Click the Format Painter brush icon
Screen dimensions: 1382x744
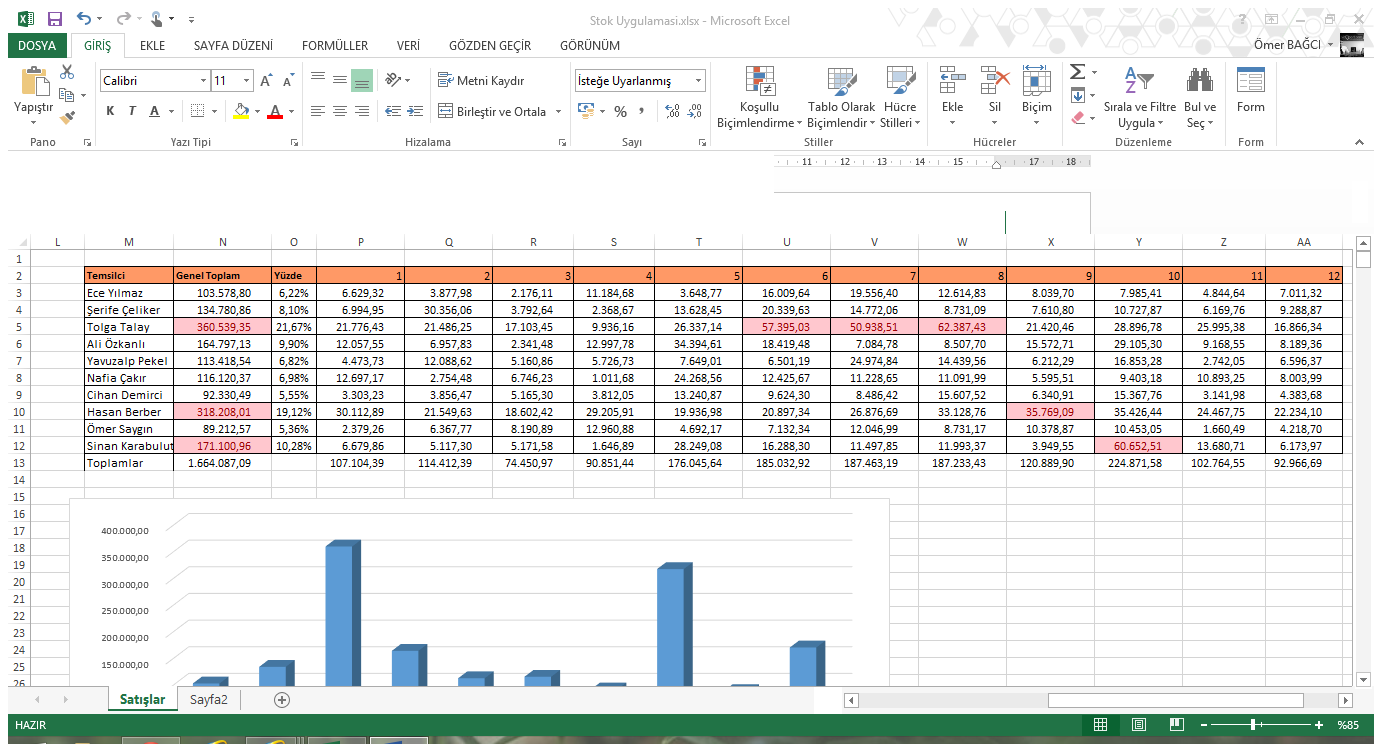67,117
